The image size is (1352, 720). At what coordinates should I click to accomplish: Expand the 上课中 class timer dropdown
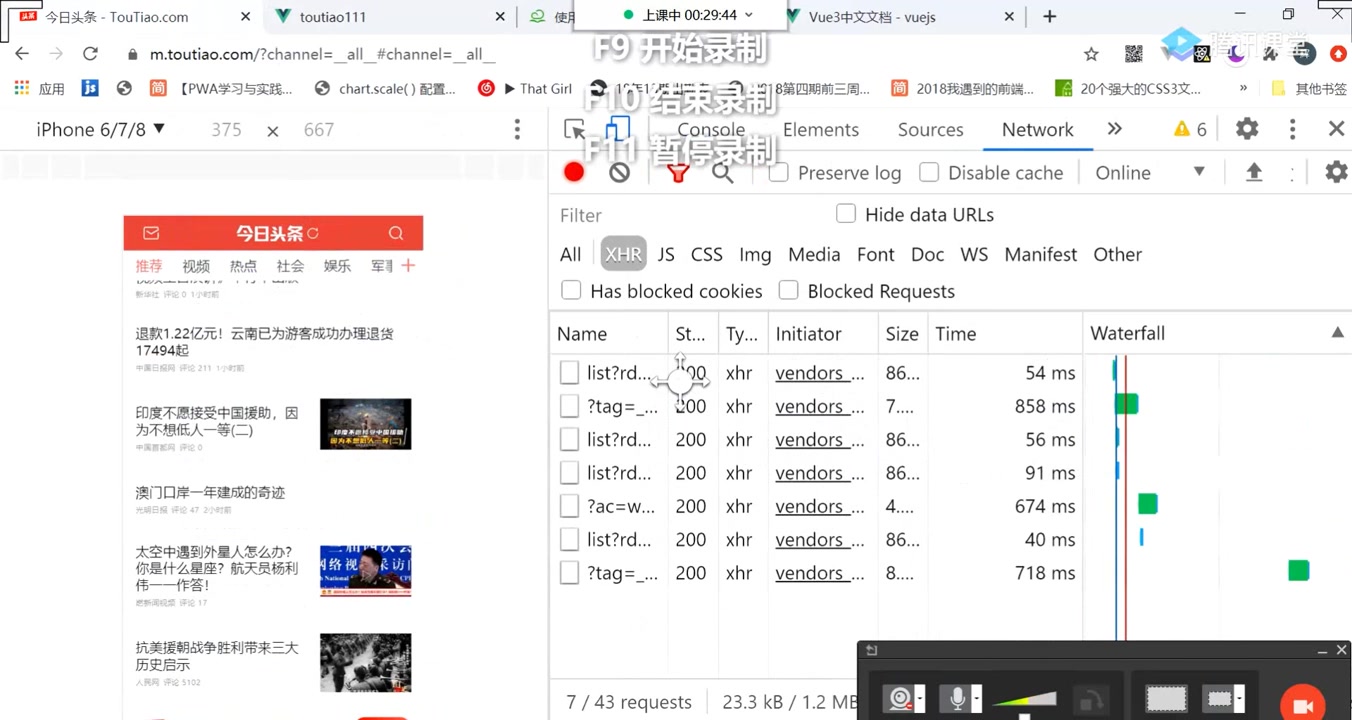(x=749, y=15)
